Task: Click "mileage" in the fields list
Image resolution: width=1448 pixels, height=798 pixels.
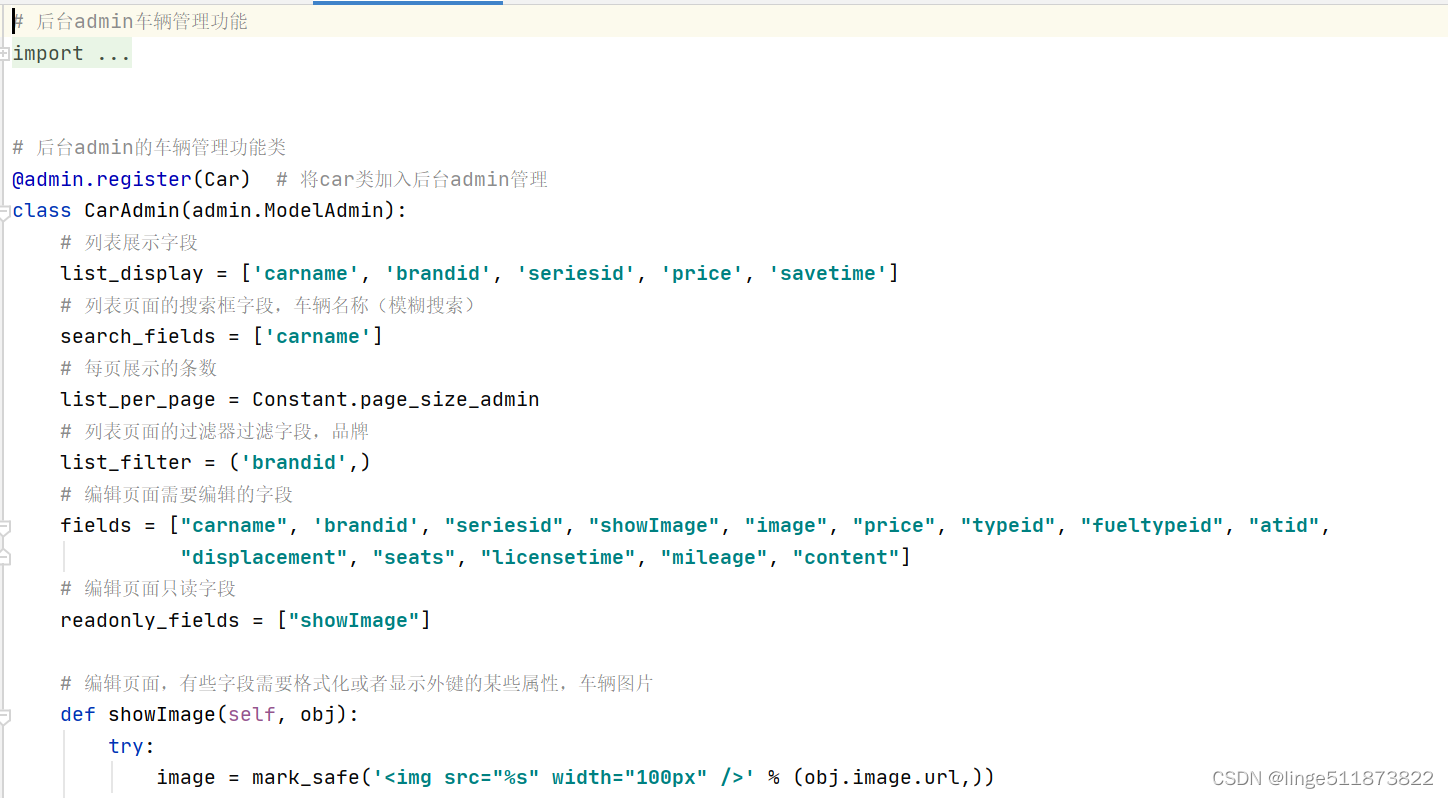Action: tap(714, 558)
